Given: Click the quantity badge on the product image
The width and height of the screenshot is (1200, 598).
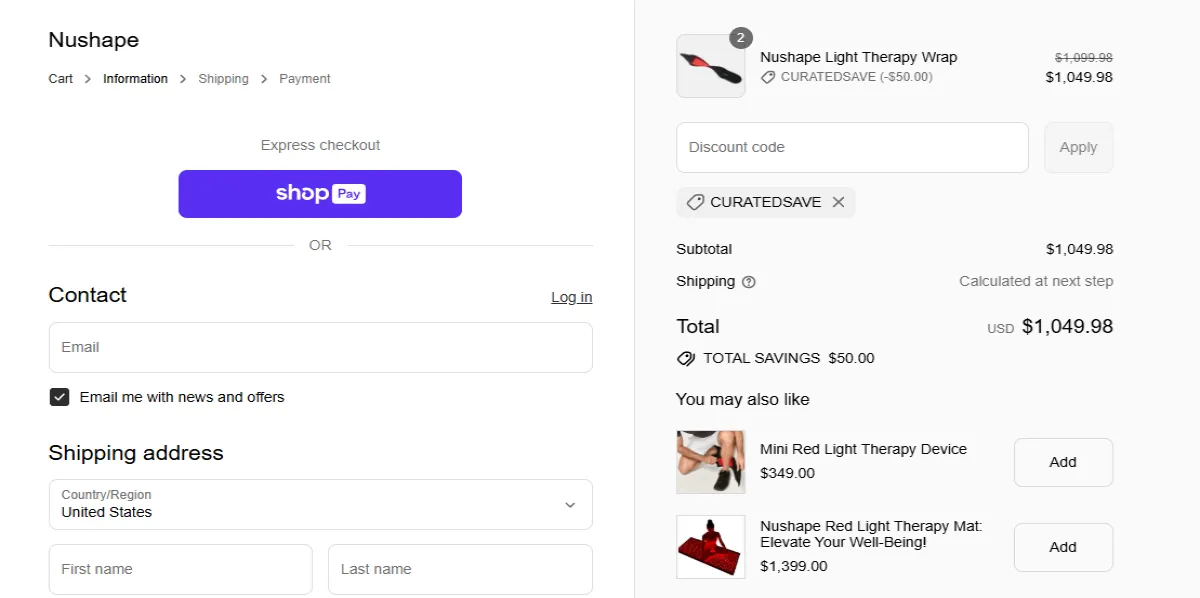Looking at the screenshot, I should coord(740,37).
